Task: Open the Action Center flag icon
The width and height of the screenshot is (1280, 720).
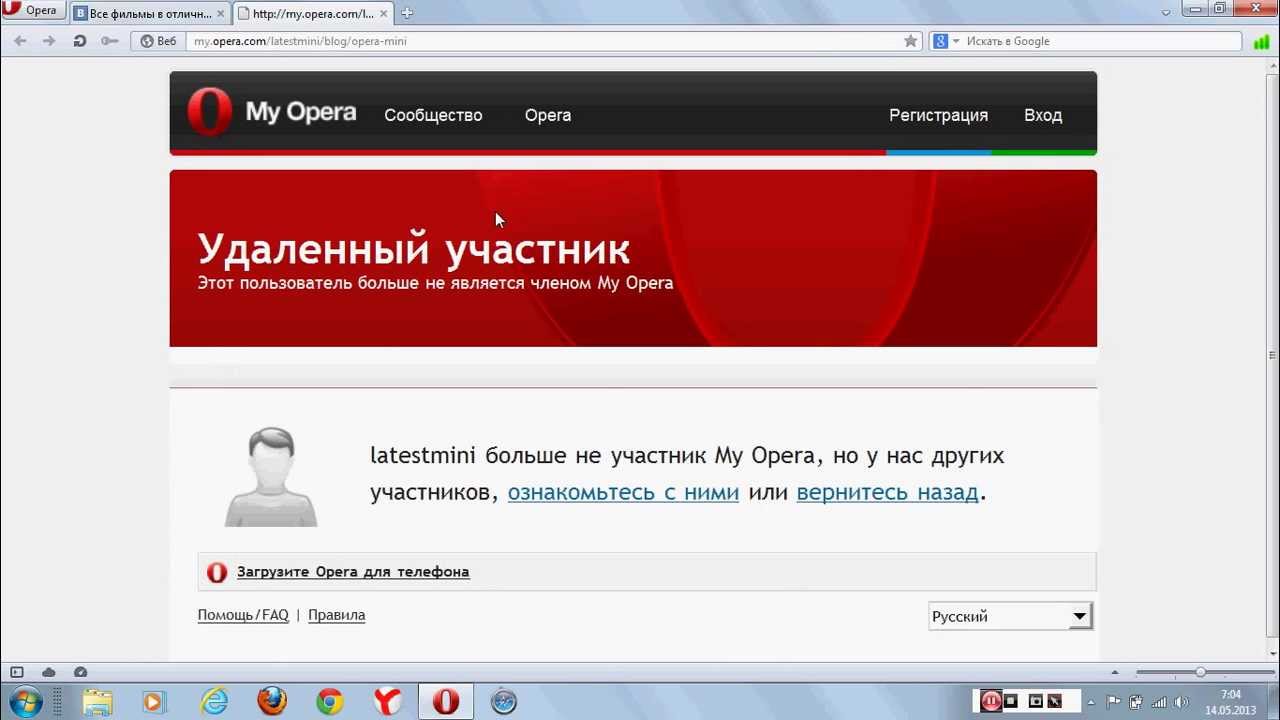Action: 1113,702
